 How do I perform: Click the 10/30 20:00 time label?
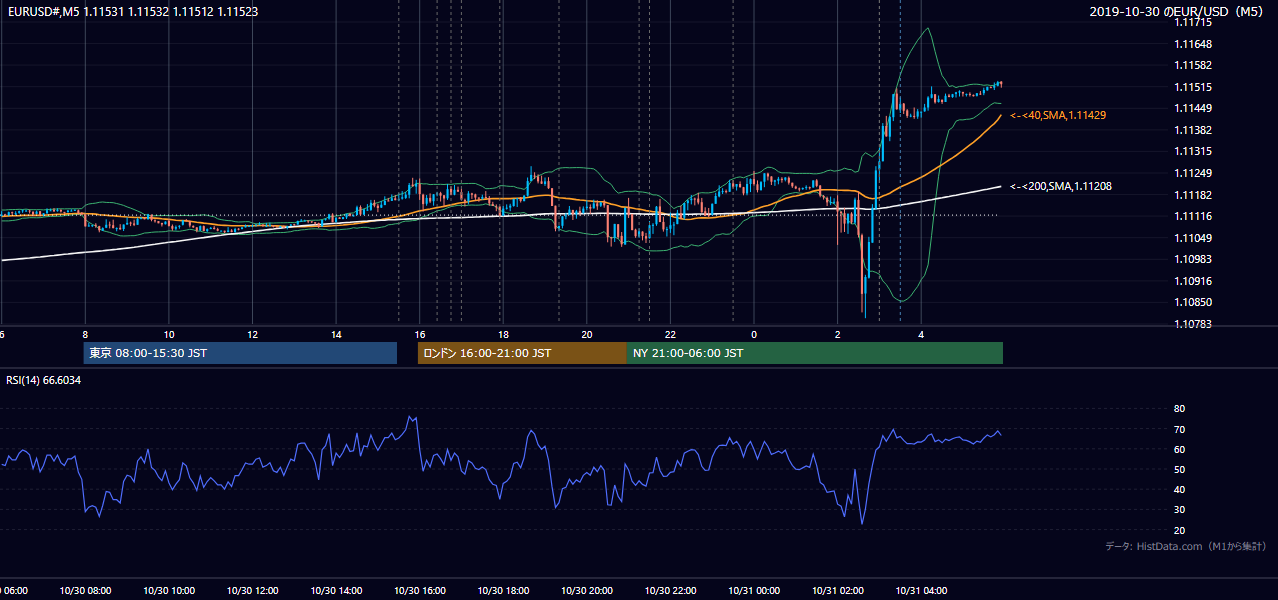coord(587,591)
